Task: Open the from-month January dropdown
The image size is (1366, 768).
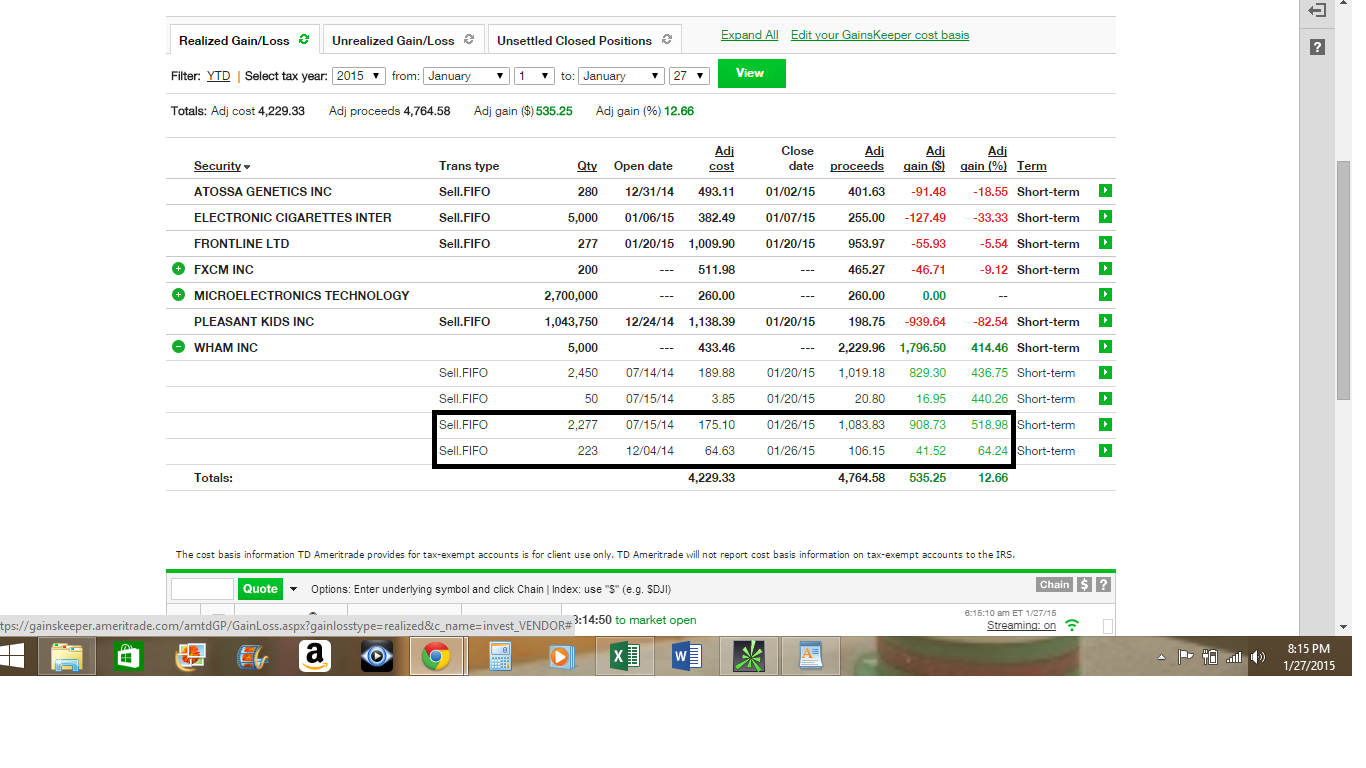Action: click(x=466, y=76)
